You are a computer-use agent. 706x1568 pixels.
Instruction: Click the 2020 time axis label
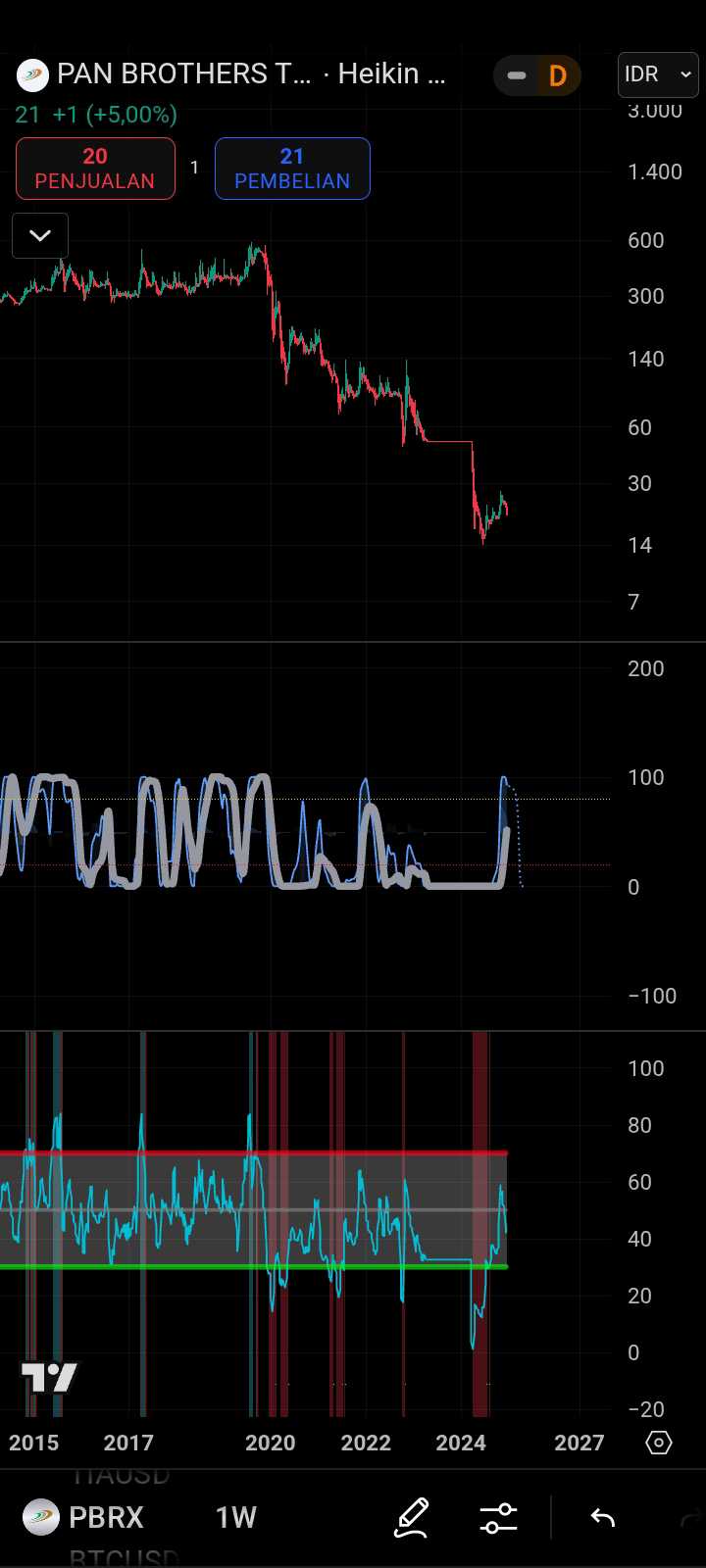(270, 1443)
